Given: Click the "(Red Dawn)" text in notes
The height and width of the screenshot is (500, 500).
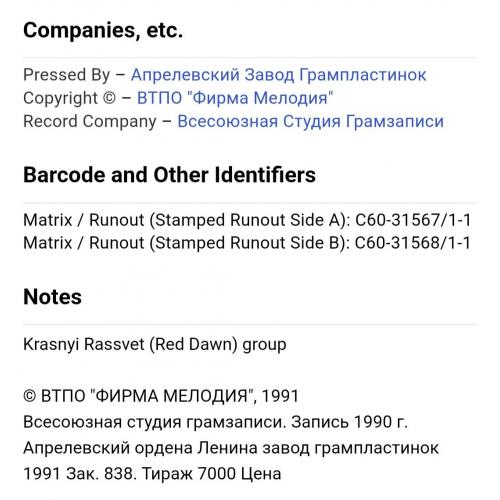Looking at the screenshot, I should [193, 344].
